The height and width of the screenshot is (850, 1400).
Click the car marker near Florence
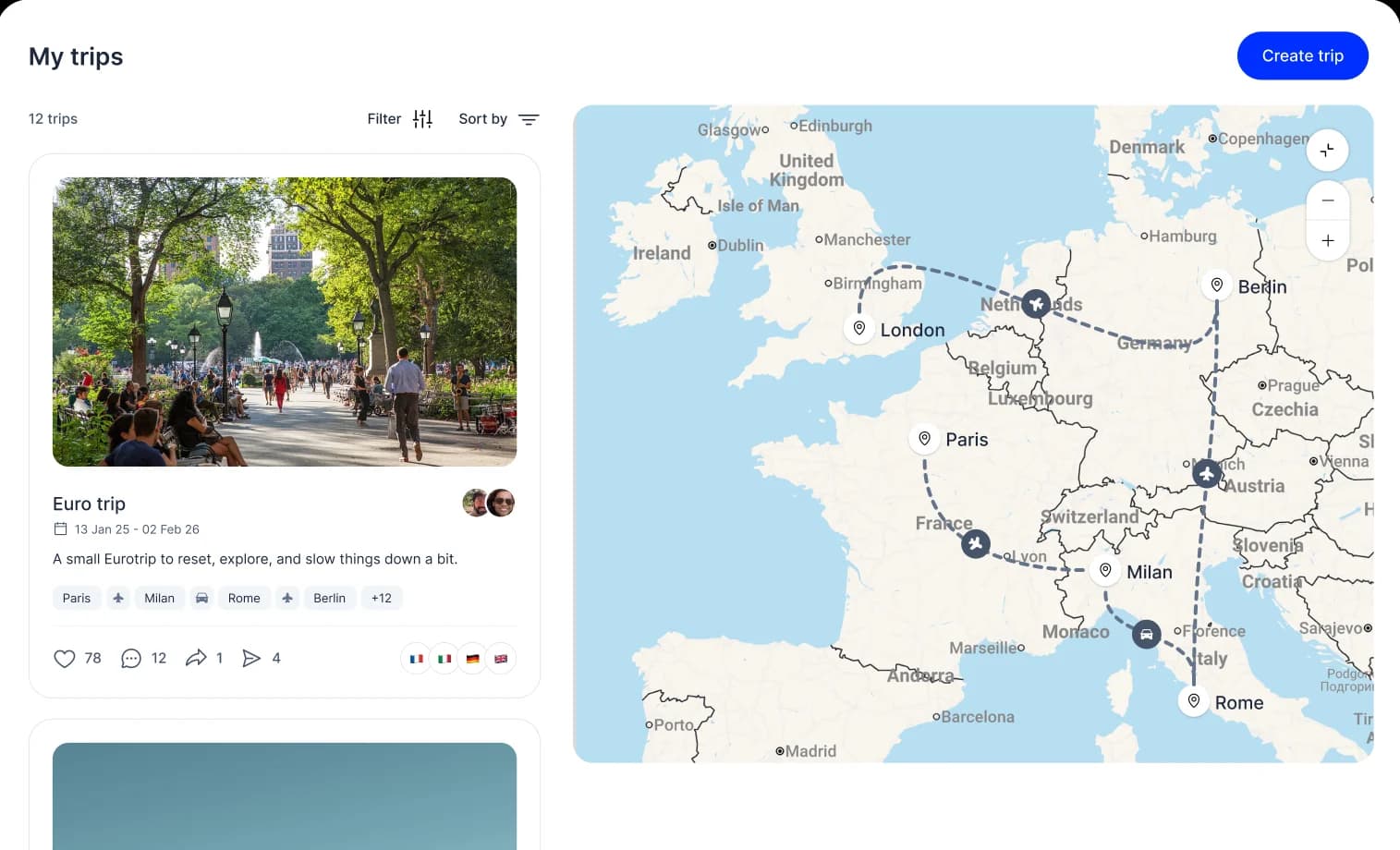pos(1147,634)
